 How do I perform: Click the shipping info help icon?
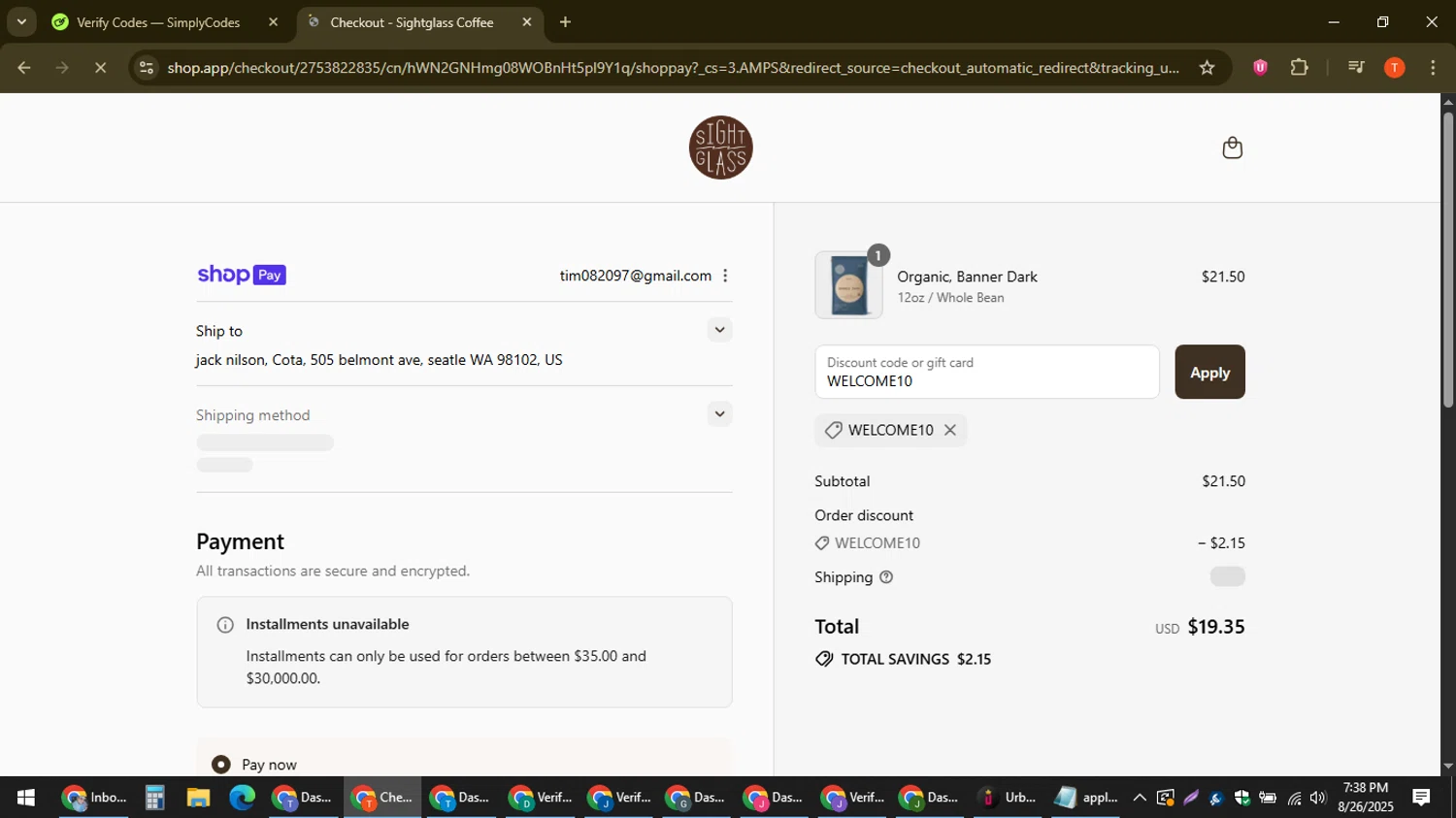click(886, 577)
